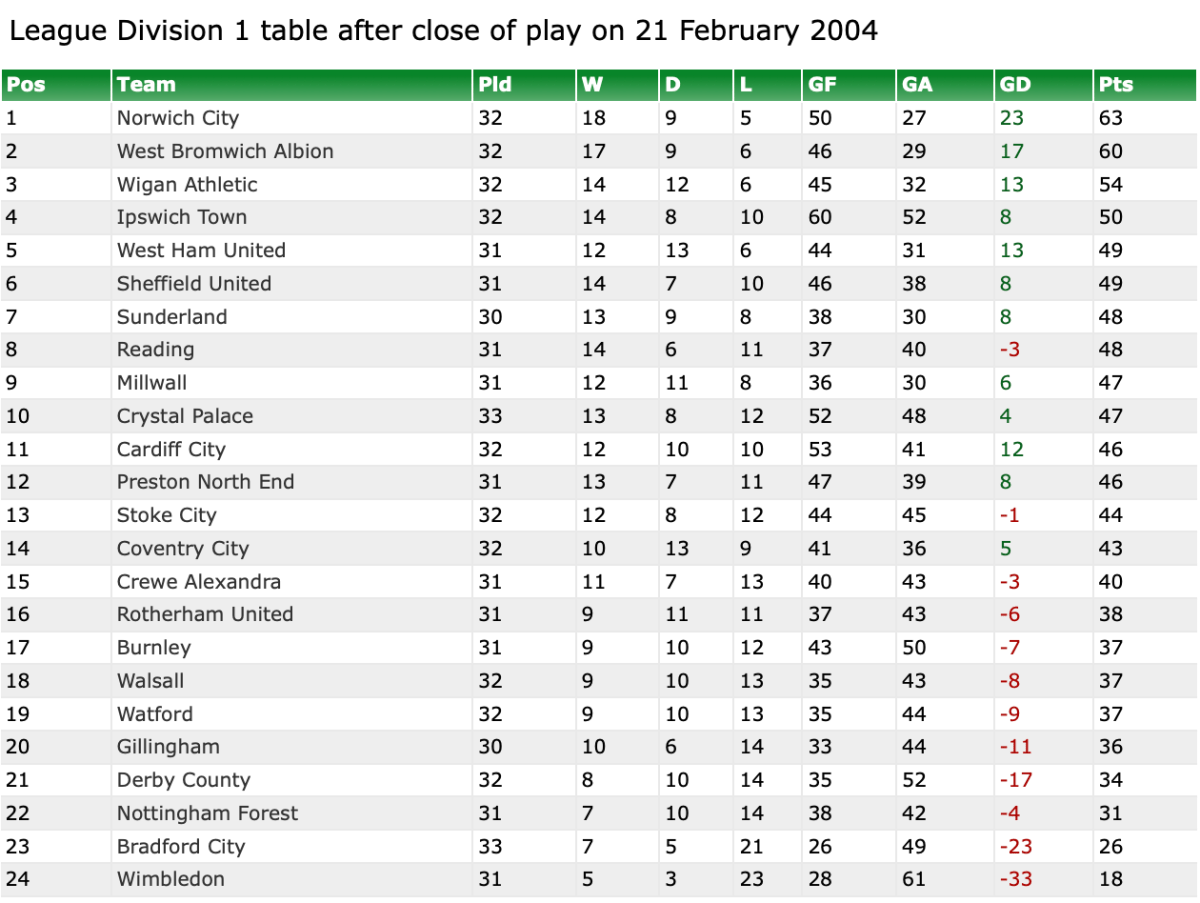
Task: Select the Pld column header
Action: click(x=495, y=85)
